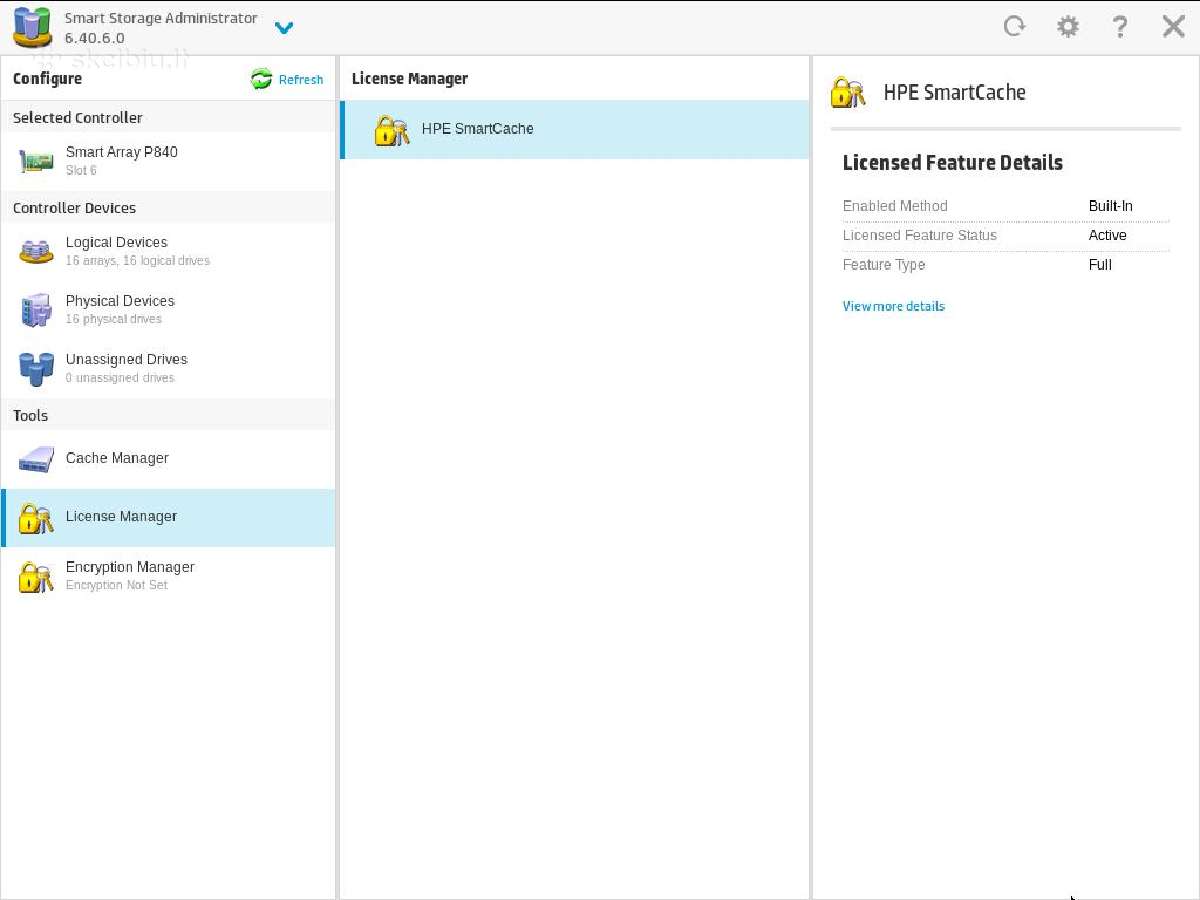
Task: Click the green Refresh arrows icon
Action: coord(262,80)
